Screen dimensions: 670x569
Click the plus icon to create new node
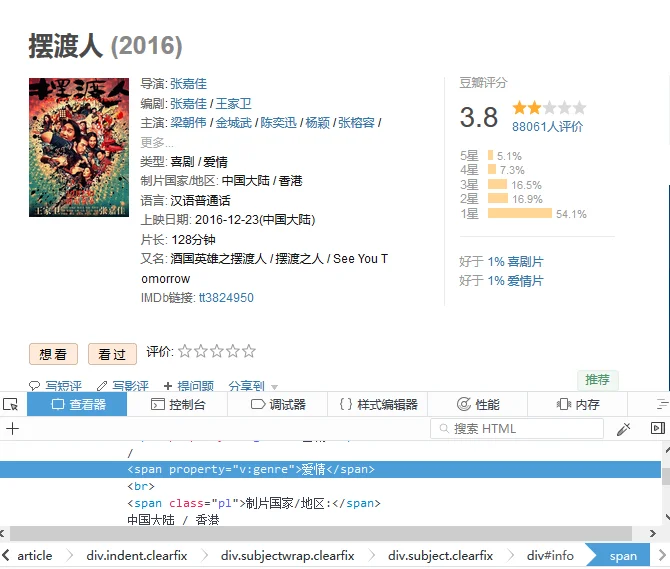(12, 428)
